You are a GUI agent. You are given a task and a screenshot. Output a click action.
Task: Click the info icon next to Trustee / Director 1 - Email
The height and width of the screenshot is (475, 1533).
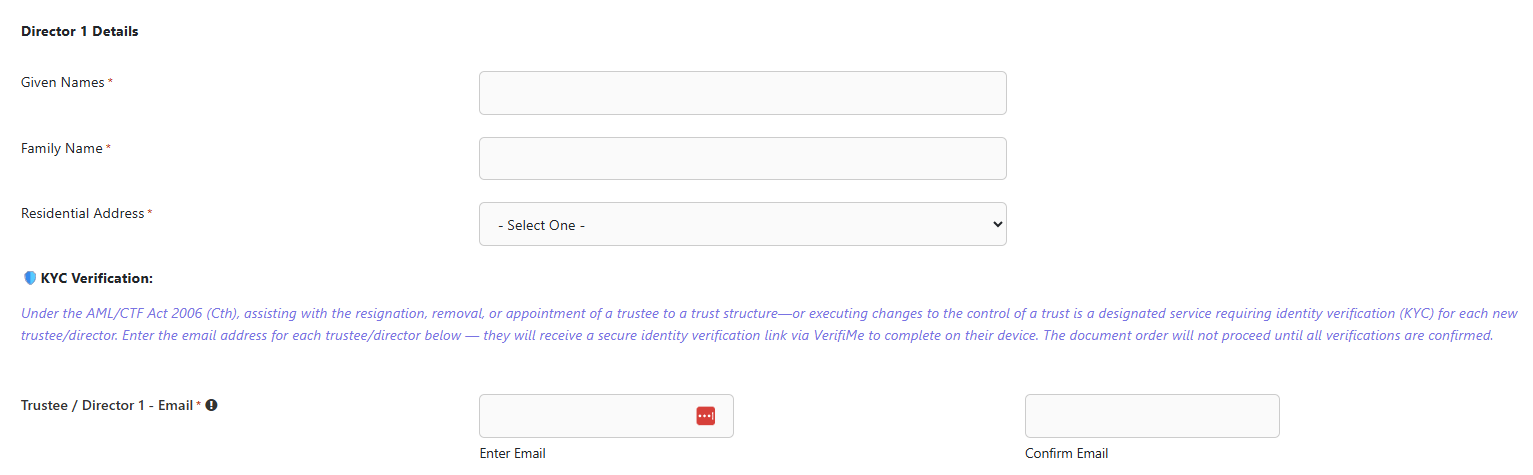tap(212, 405)
